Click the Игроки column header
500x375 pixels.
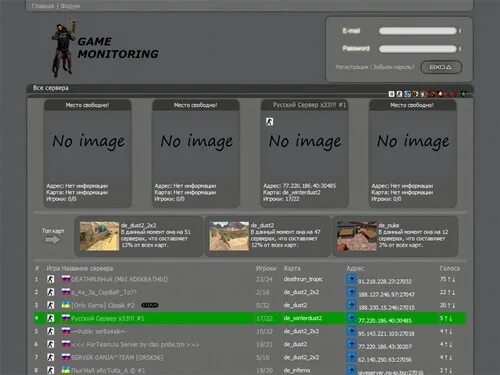[266, 268]
